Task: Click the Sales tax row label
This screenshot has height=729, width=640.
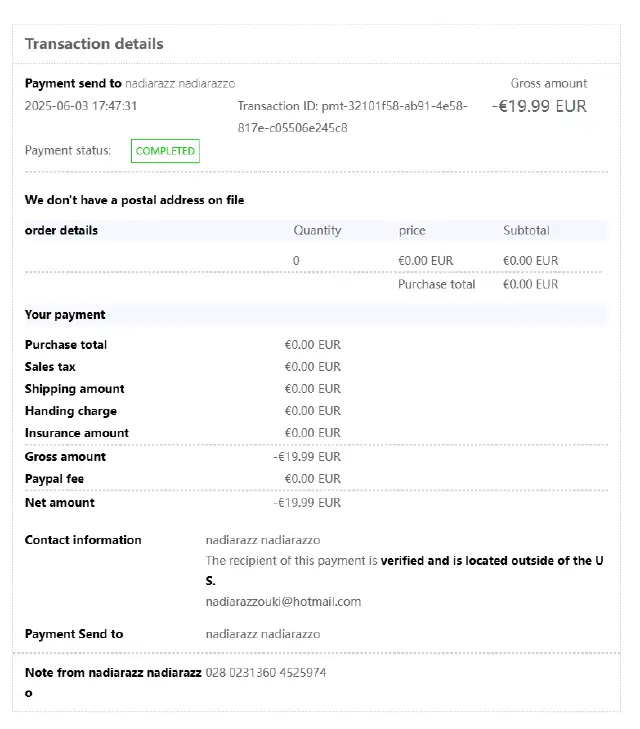Action: 50,367
